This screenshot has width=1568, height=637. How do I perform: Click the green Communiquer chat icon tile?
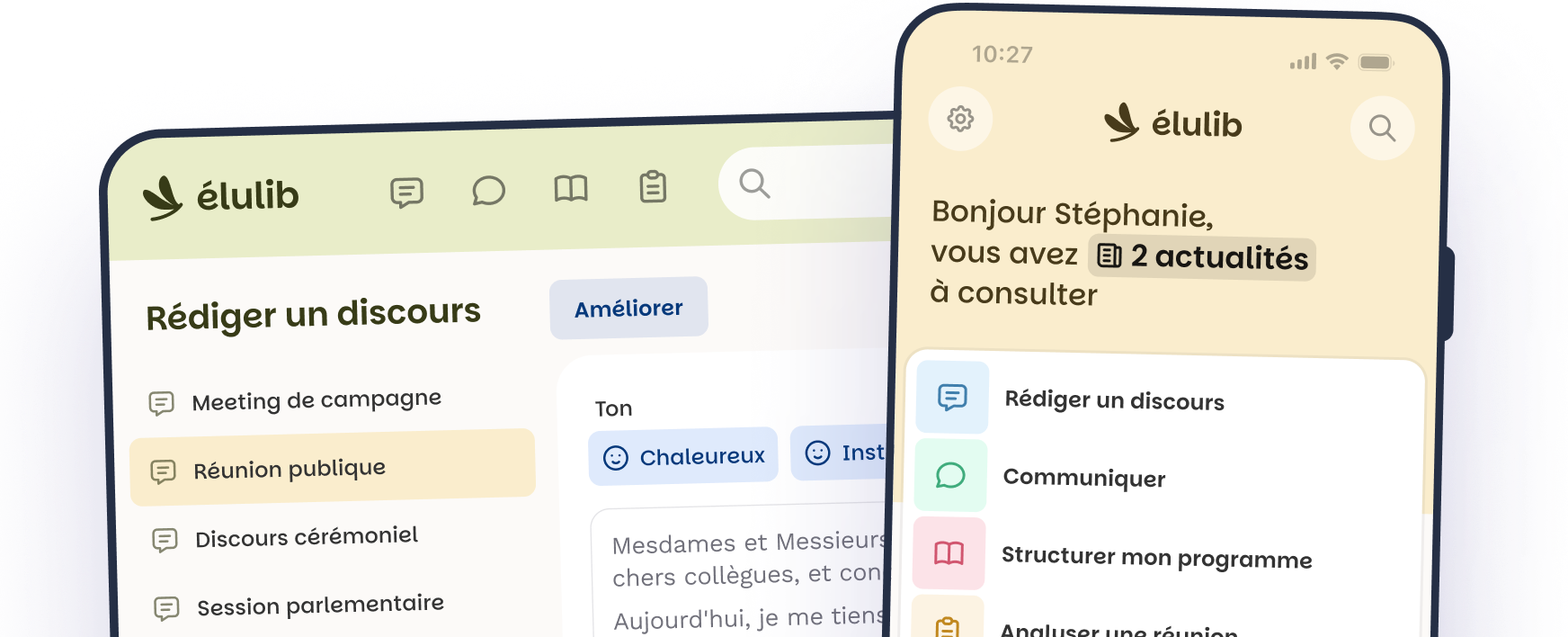pos(950,475)
